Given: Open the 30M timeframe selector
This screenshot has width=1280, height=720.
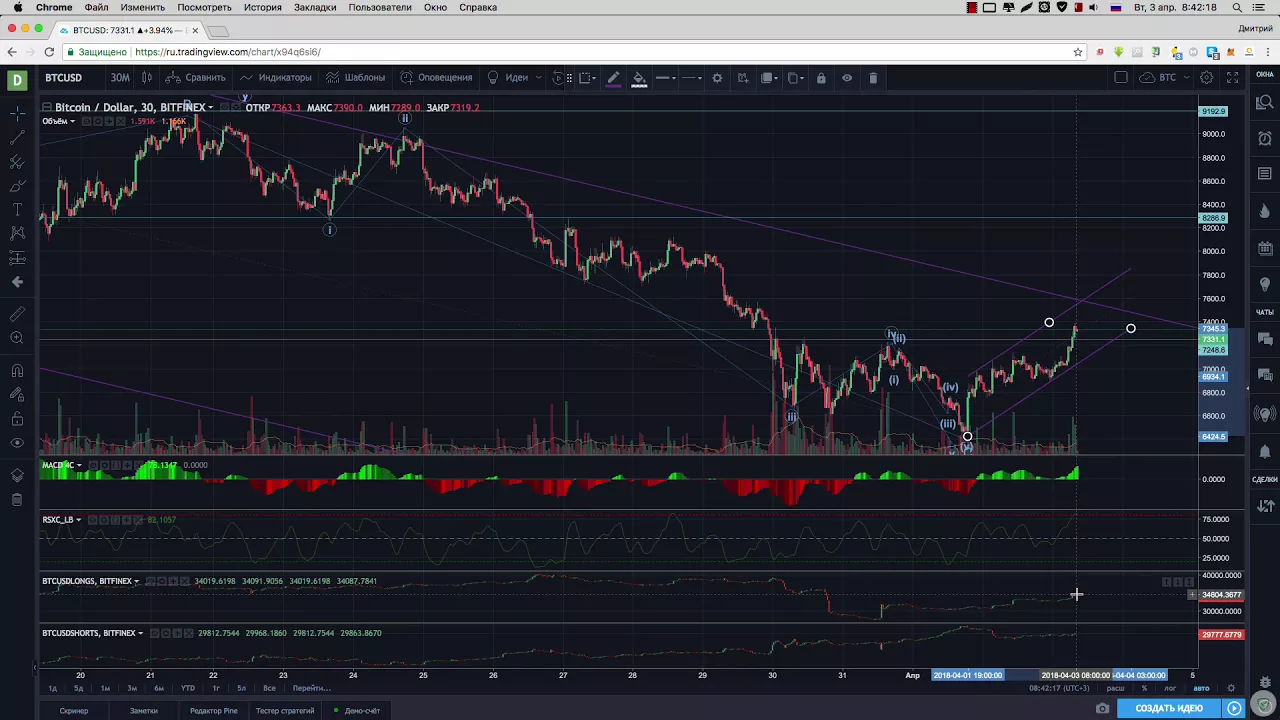Looking at the screenshot, I should [120, 77].
